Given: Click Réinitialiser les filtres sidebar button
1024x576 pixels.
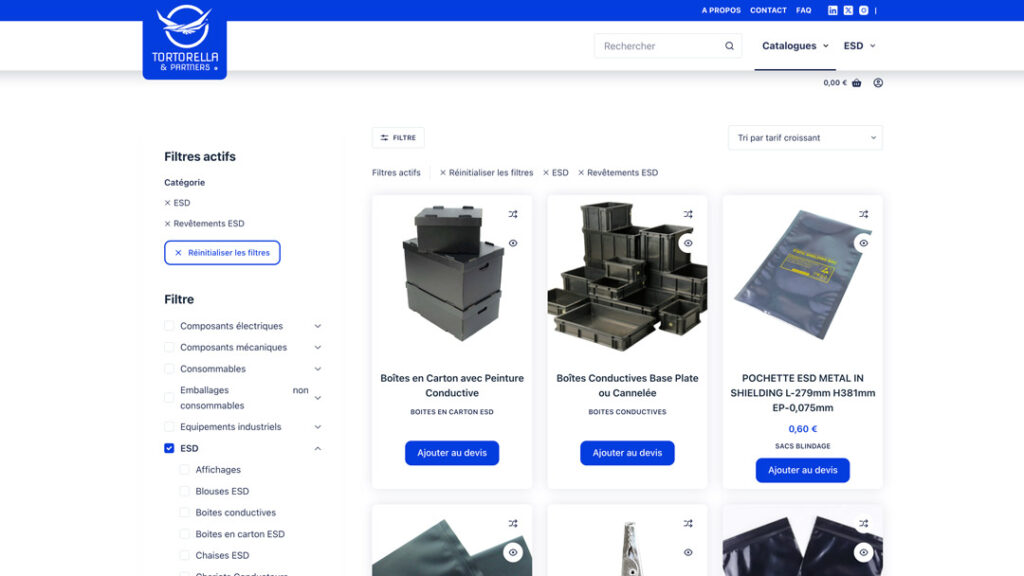Looking at the screenshot, I should tap(222, 253).
